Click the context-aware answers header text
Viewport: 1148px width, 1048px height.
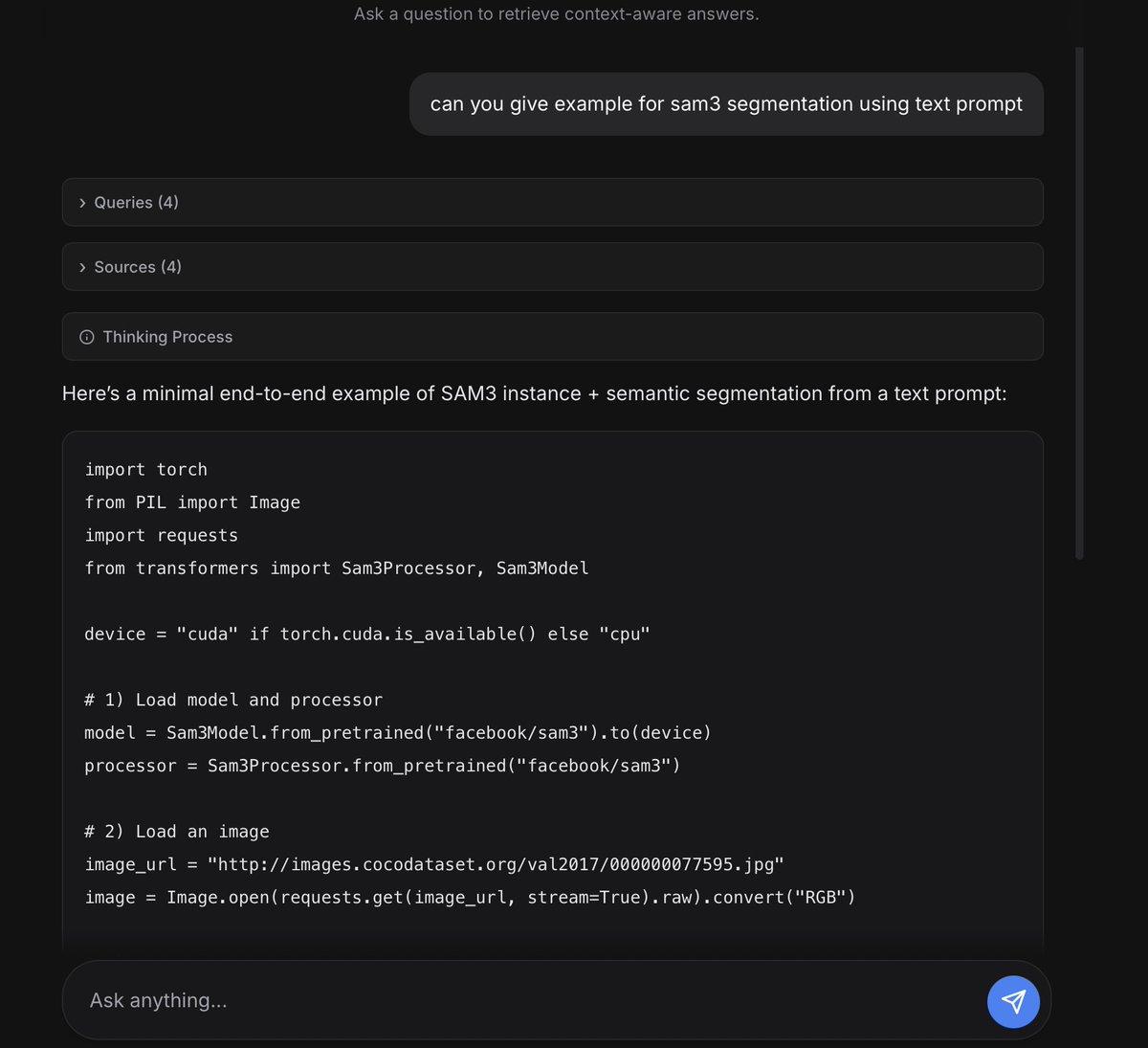556,13
